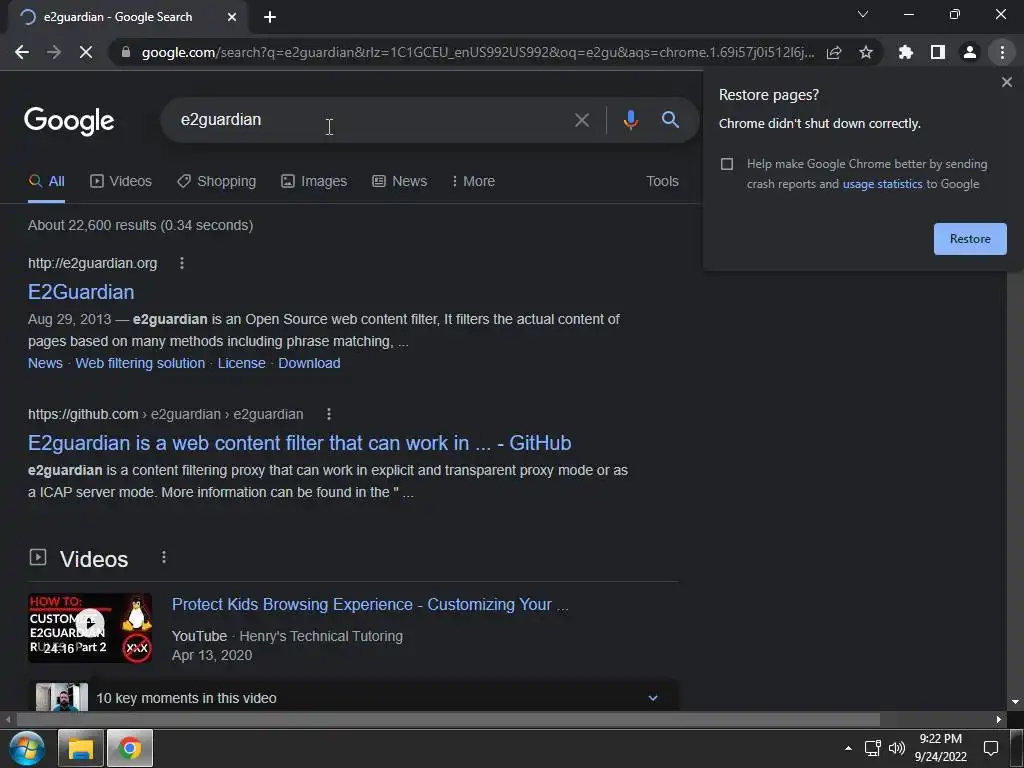
Task: Click the Google logo
Action: coord(69,121)
